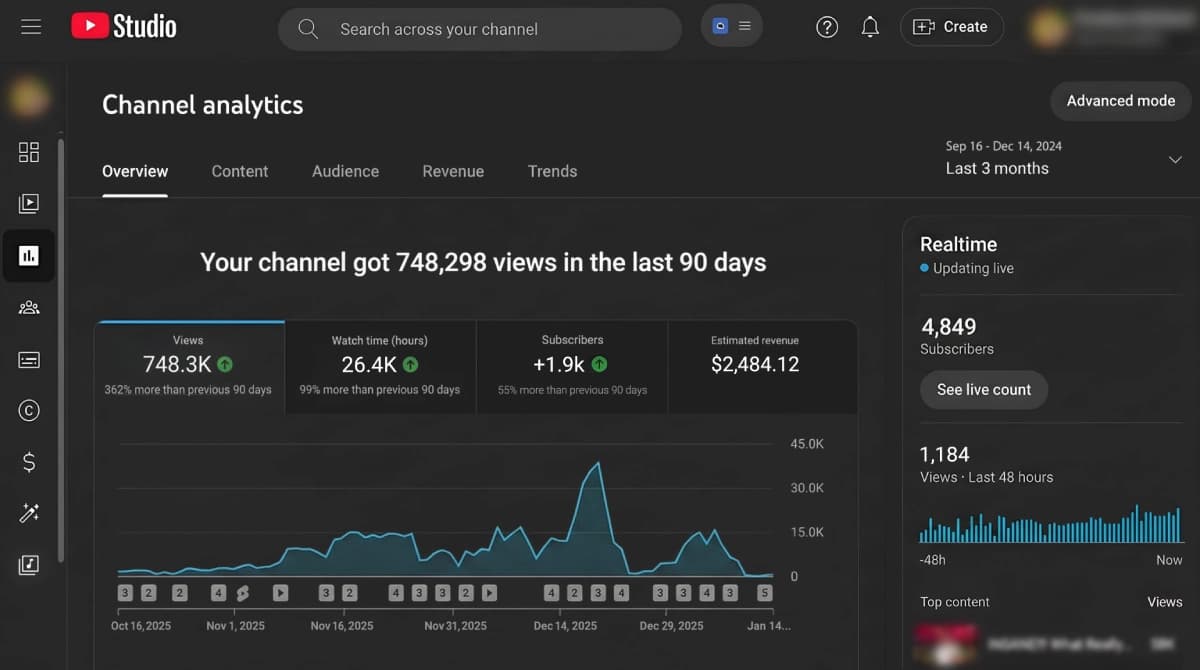Open Audio library icon in sidebar
The image size is (1200, 670).
(x=29, y=565)
